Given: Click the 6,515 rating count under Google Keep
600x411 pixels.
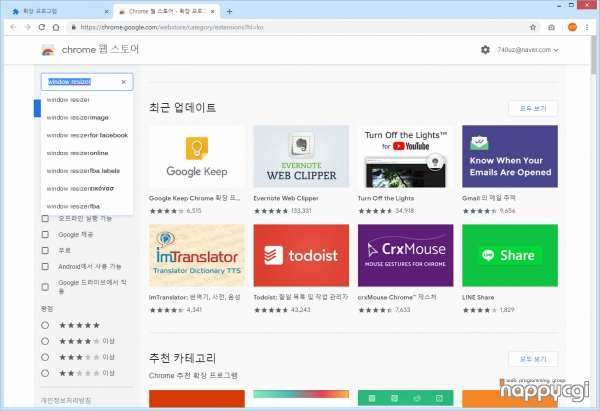Looking at the screenshot, I should click(x=194, y=210).
